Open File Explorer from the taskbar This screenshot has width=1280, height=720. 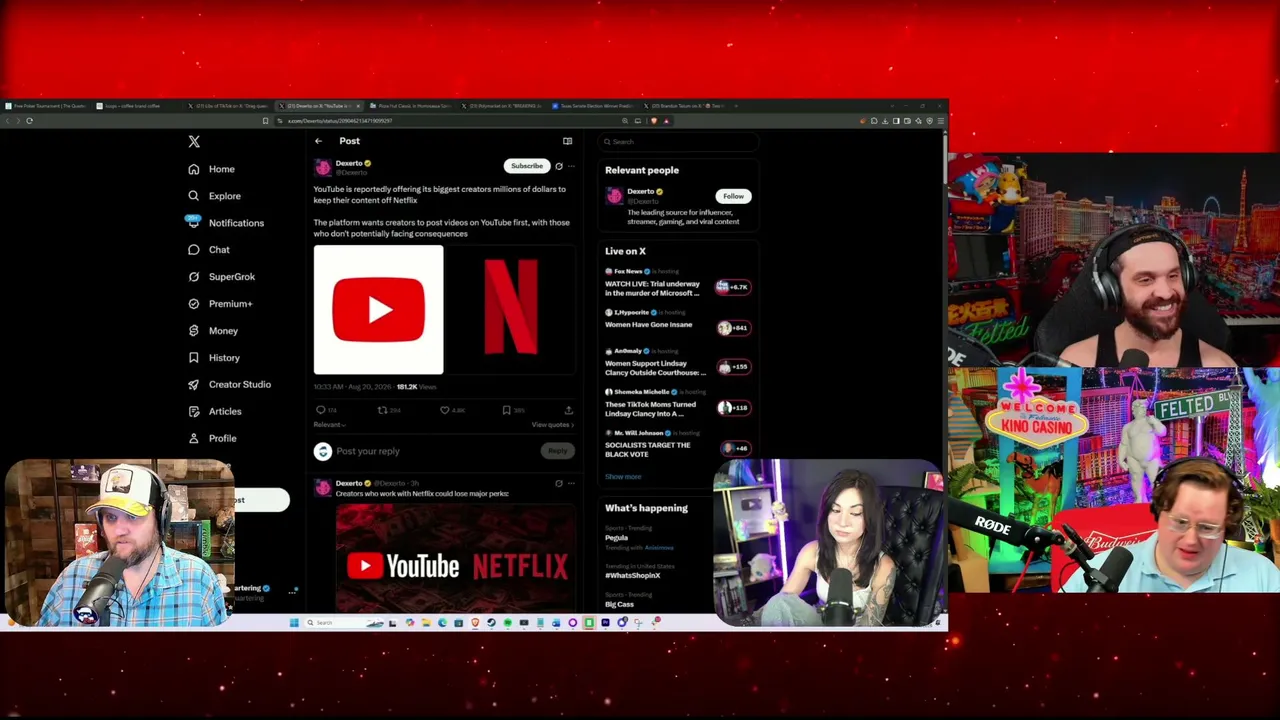click(x=426, y=623)
